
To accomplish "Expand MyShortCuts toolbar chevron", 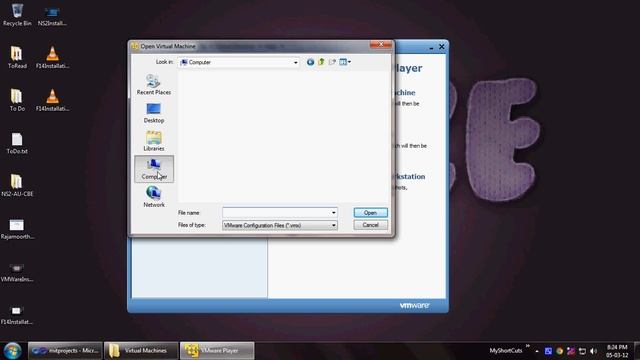I will [x=527, y=346].
